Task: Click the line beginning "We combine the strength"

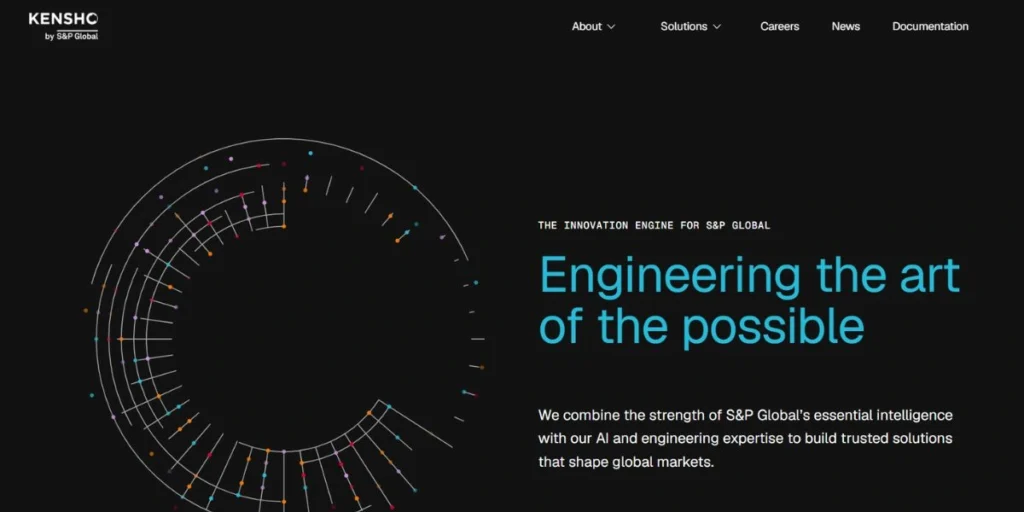Action: [x=745, y=415]
